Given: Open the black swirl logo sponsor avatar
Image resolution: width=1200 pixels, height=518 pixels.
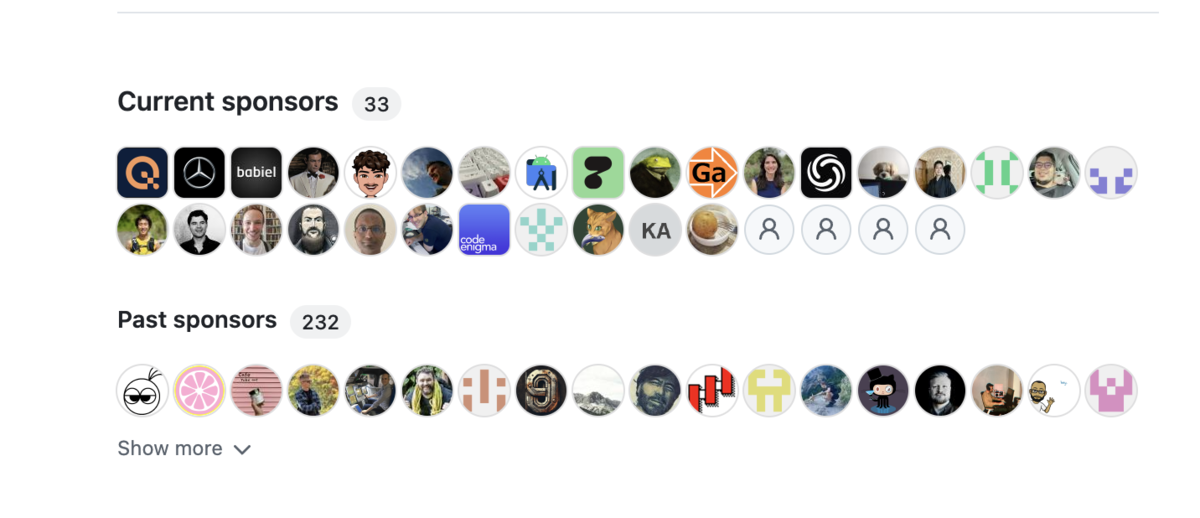Looking at the screenshot, I should tap(826, 173).
